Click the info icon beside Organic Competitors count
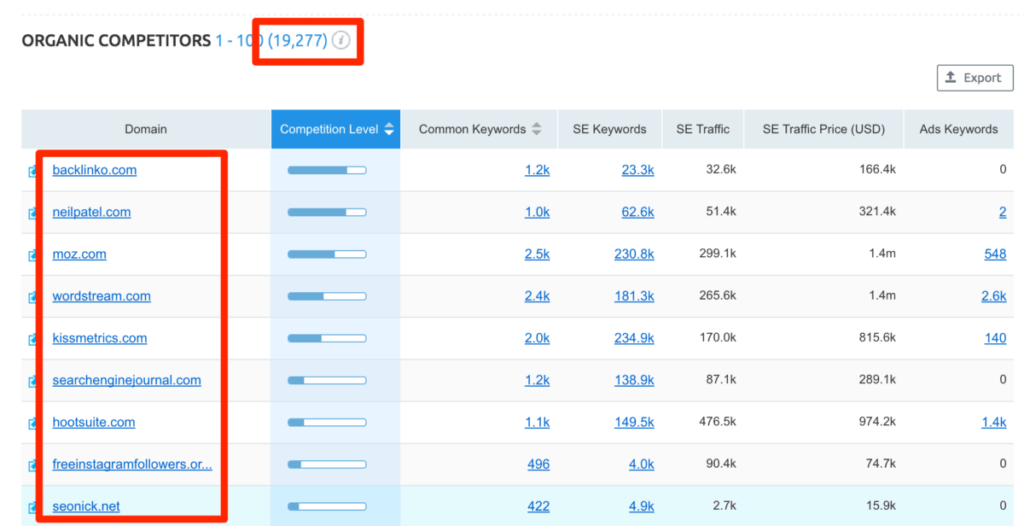This screenshot has height=526, width=1024. click(341, 40)
